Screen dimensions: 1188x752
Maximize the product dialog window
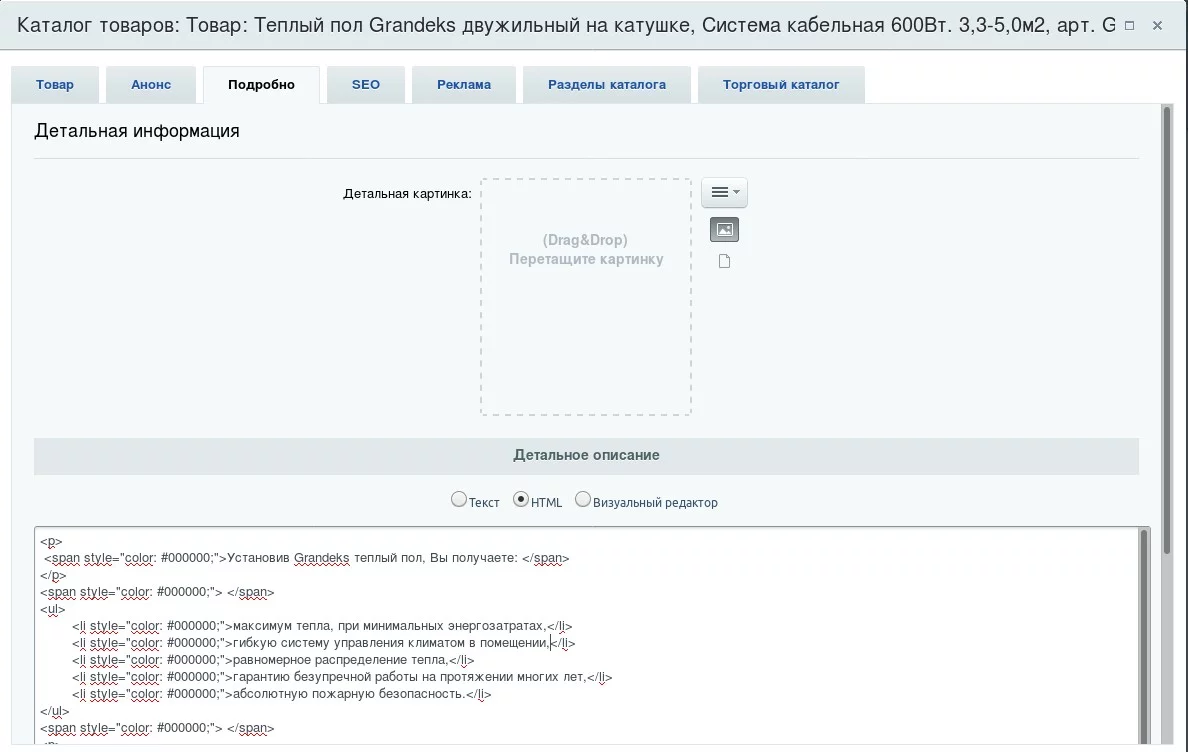tap(1129, 26)
